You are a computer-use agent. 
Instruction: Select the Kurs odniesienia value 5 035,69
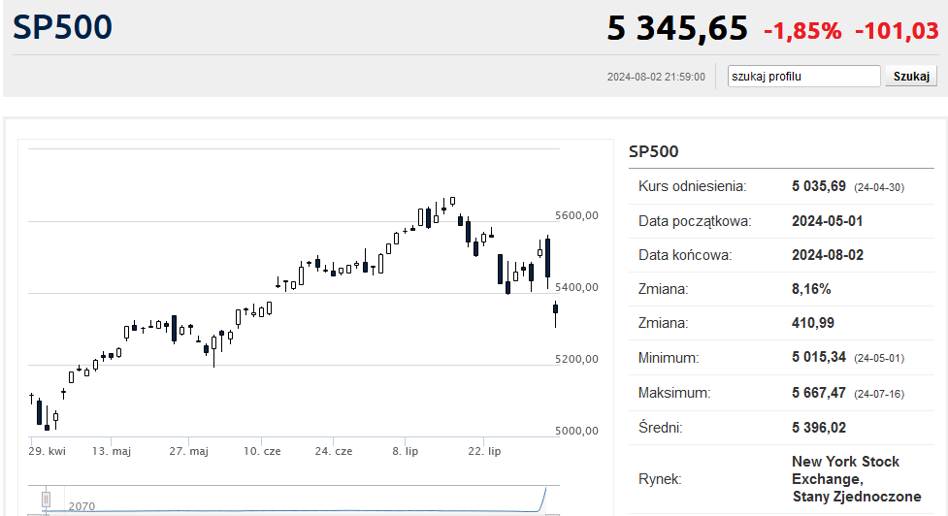click(x=819, y=187)
